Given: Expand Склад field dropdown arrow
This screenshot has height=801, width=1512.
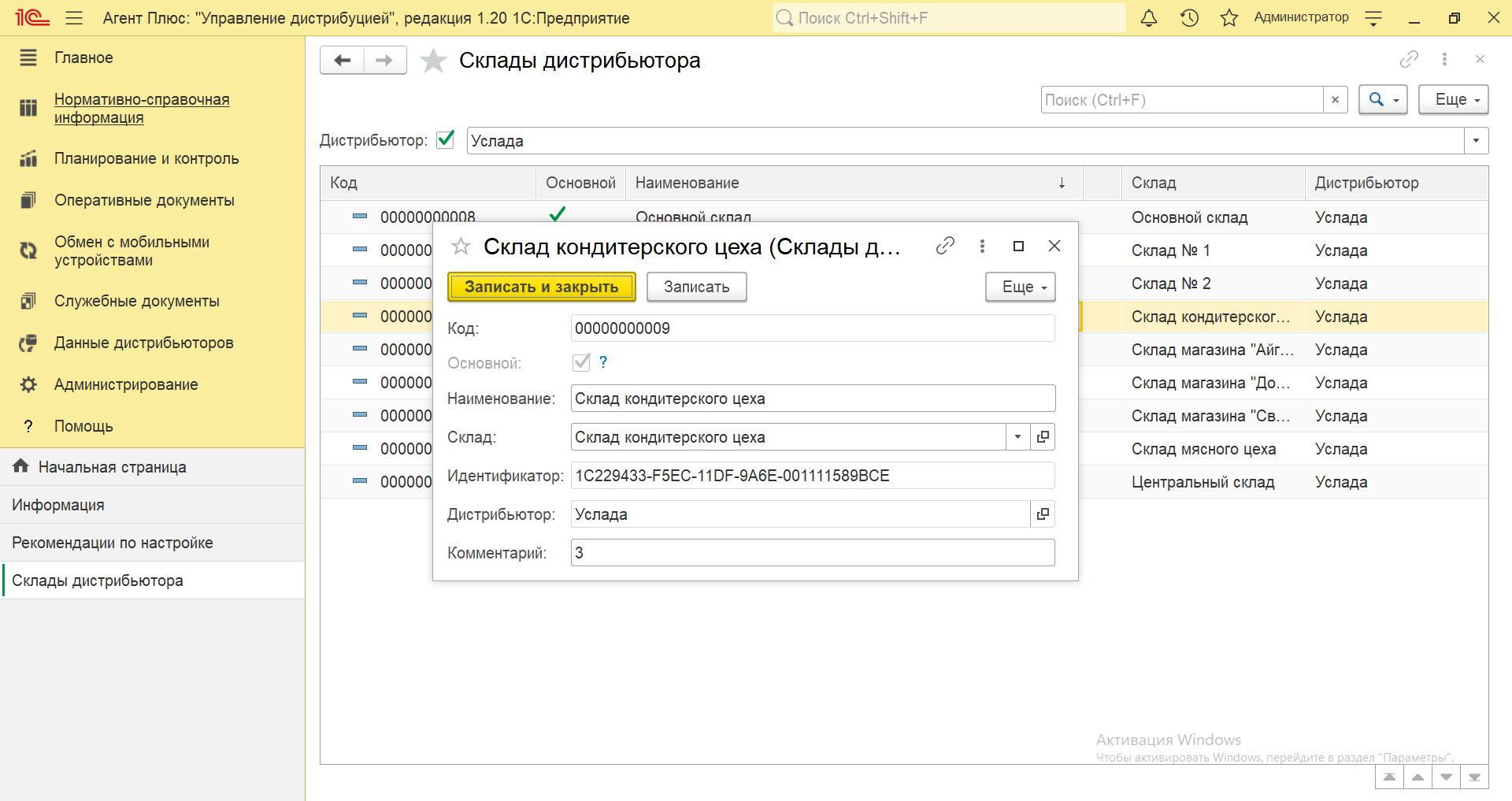Looking at the screenshot, I should pyautogui.click(x=1017, y=437).
